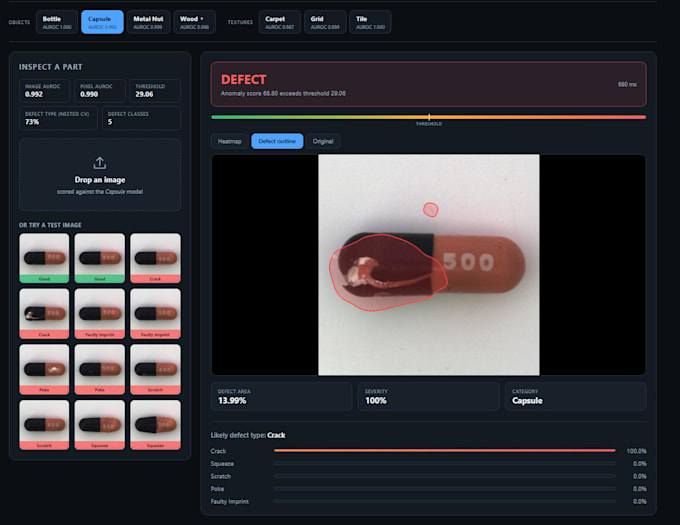Open the Grid texture model

point(325,22)
